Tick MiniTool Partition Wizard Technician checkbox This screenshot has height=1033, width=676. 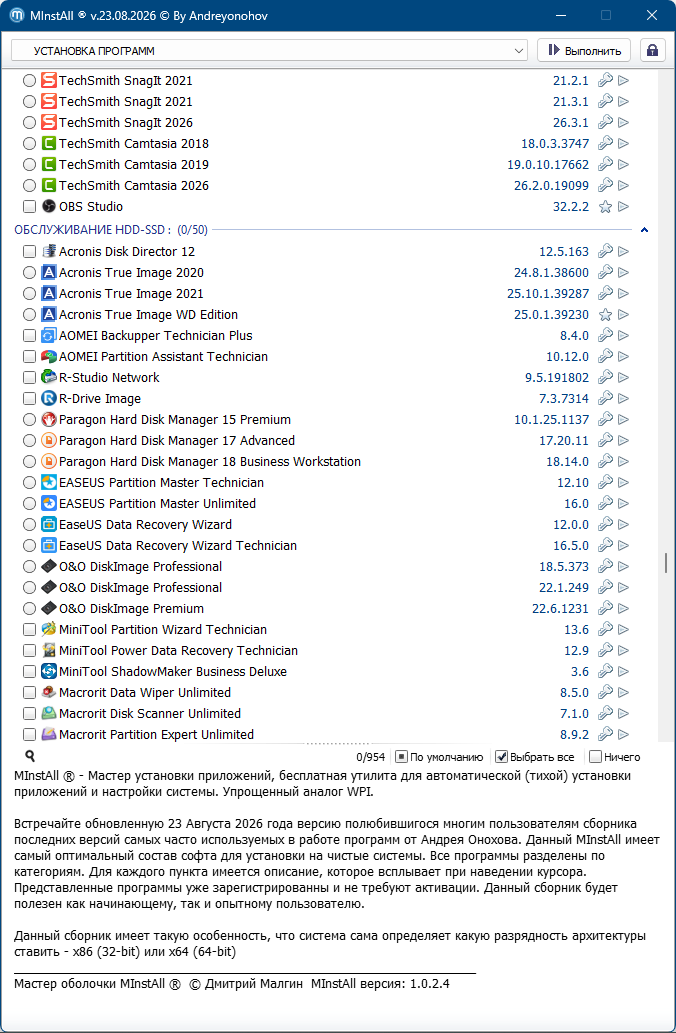pyautogui.click(x=29, y=630)
